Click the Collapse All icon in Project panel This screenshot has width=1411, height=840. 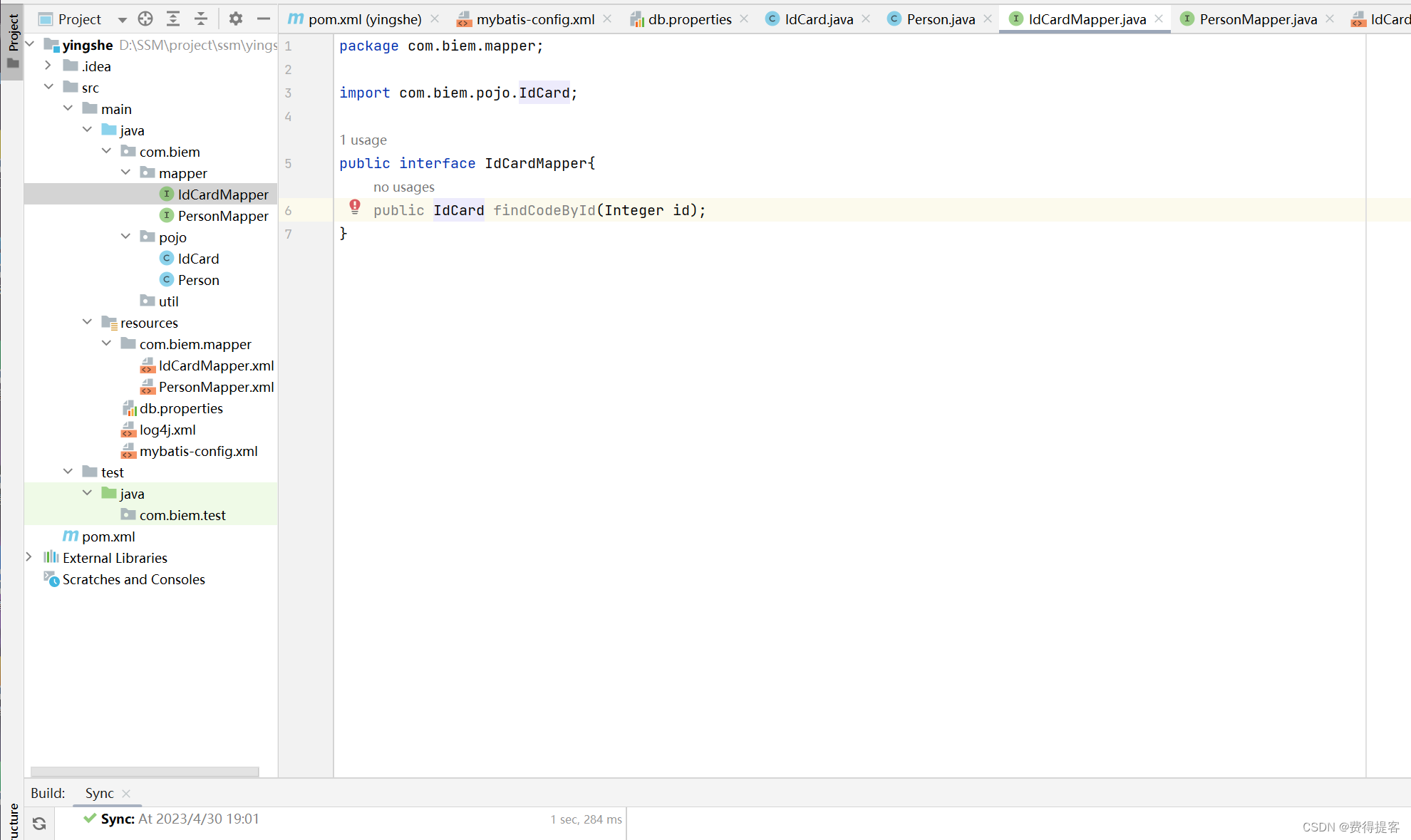[201, 19]
